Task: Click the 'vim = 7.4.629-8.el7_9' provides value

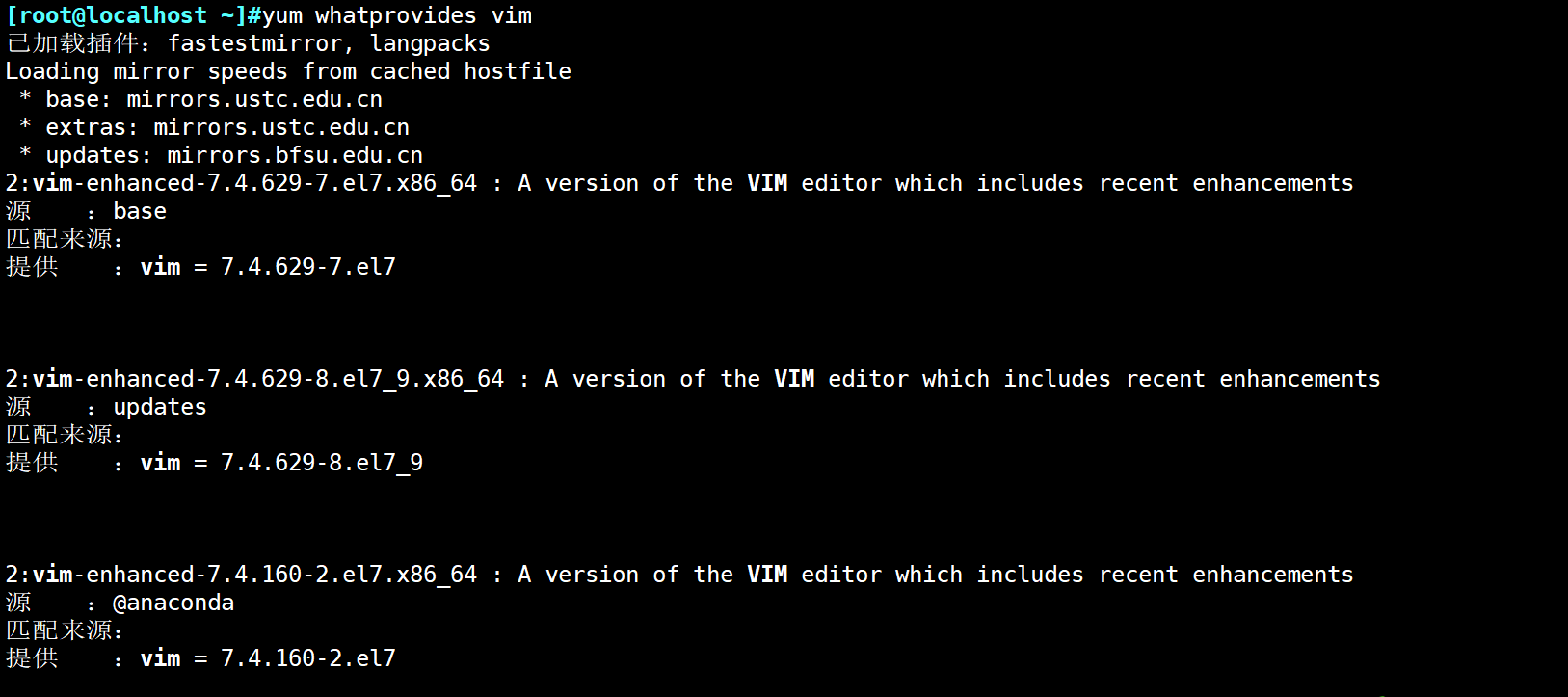Action: tap(281, 463)
